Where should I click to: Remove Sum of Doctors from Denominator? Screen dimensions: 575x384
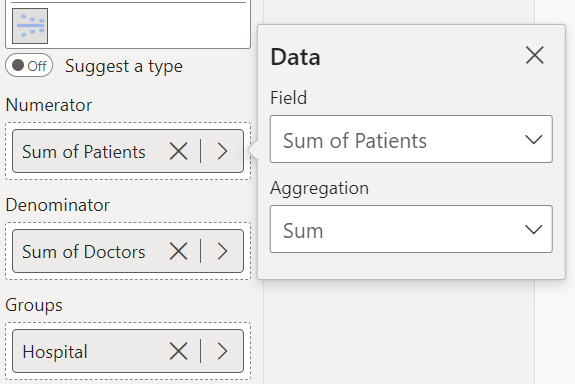[x=179, y=251]
